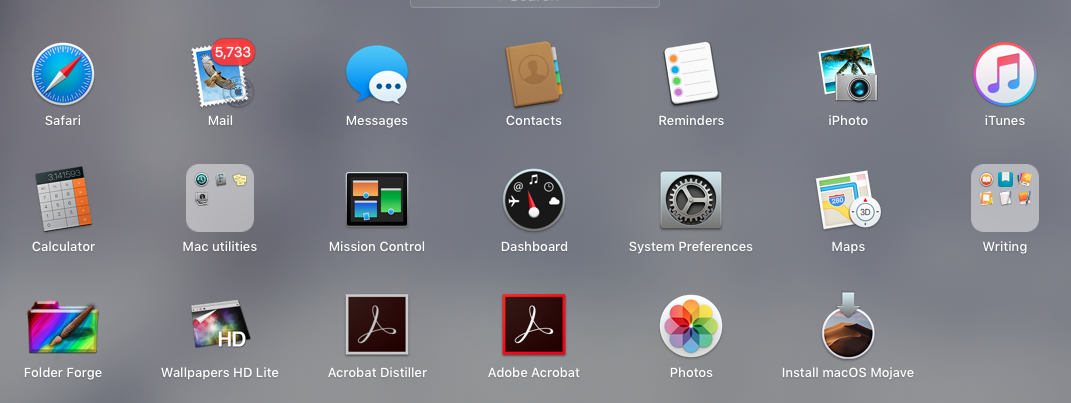The height and width of the screenshot is (403, 1071).
Task: Click the "Adobe Acrobat" label text
Action: (533, 373)
